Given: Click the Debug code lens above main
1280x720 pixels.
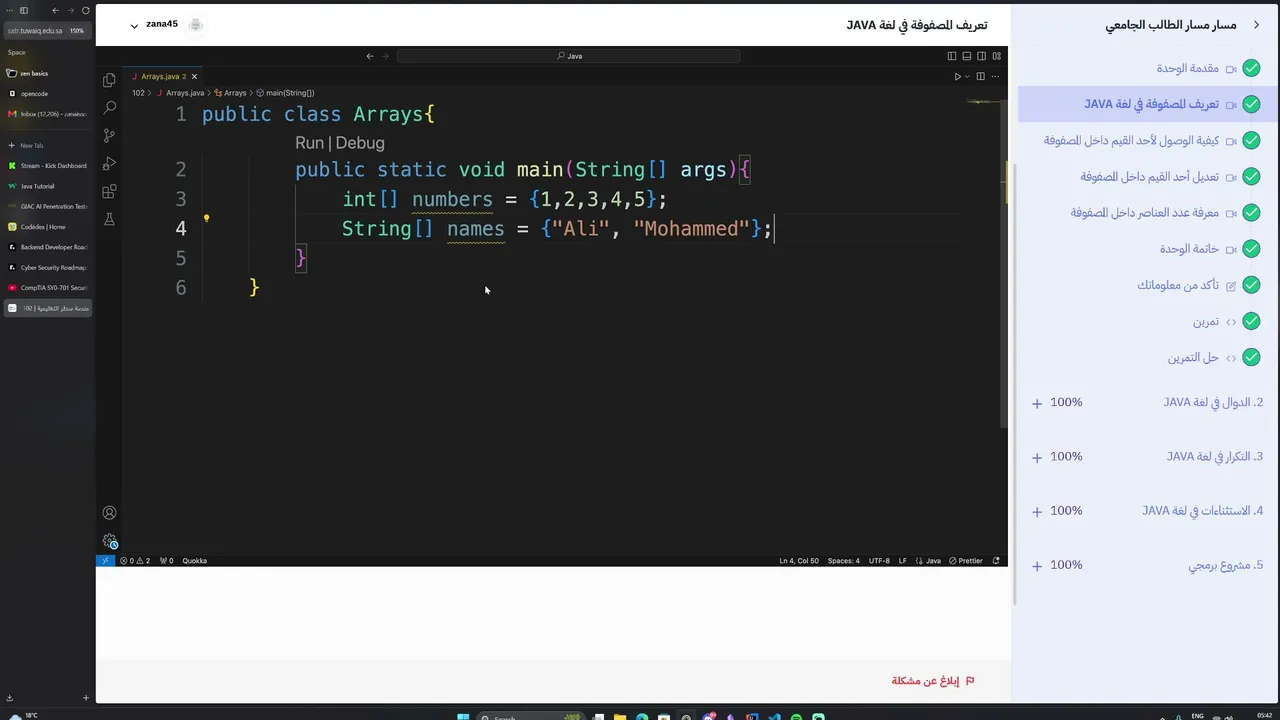Looking at the screenshot, I should (360, 143).
